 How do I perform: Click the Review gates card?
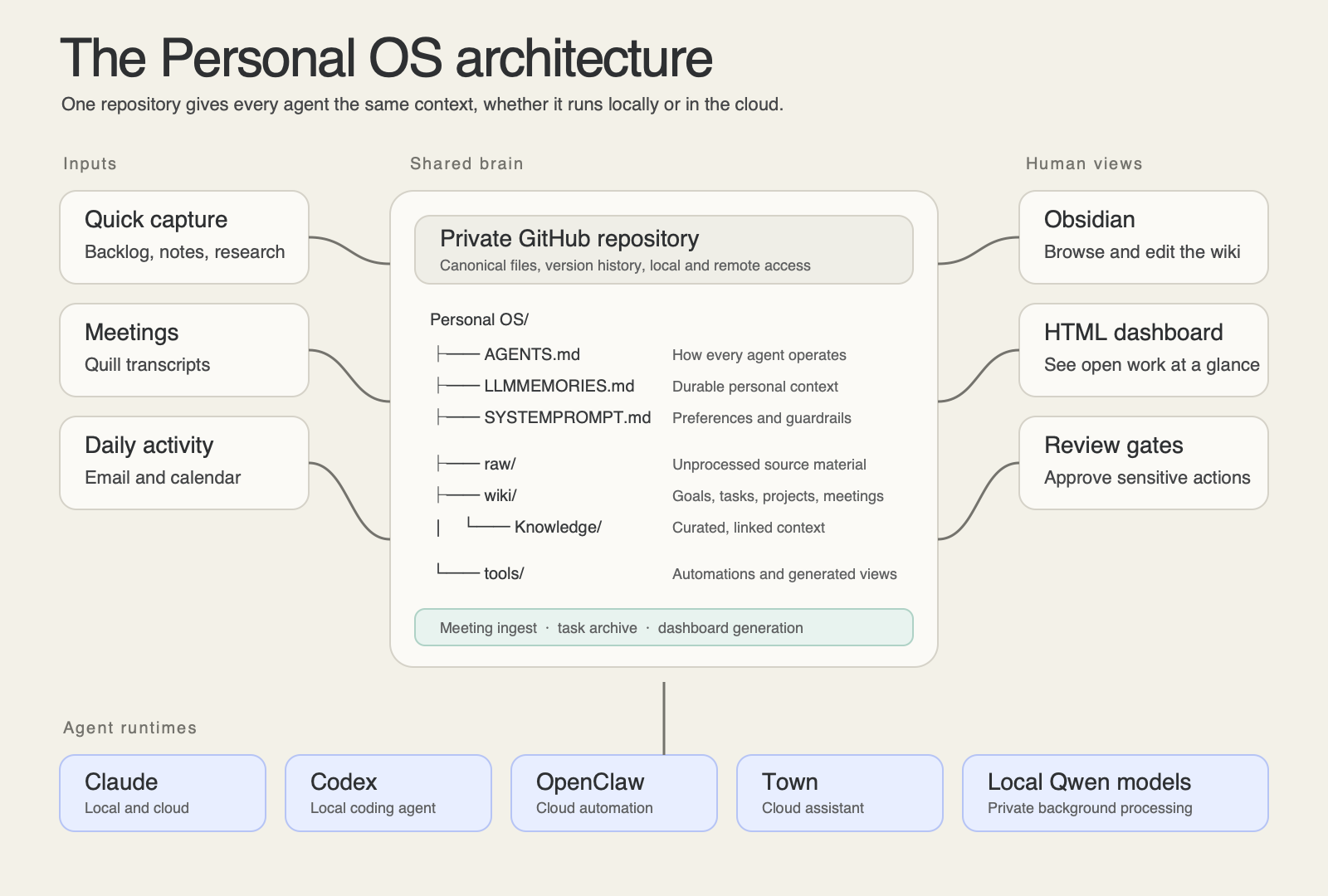point(1144,463)
